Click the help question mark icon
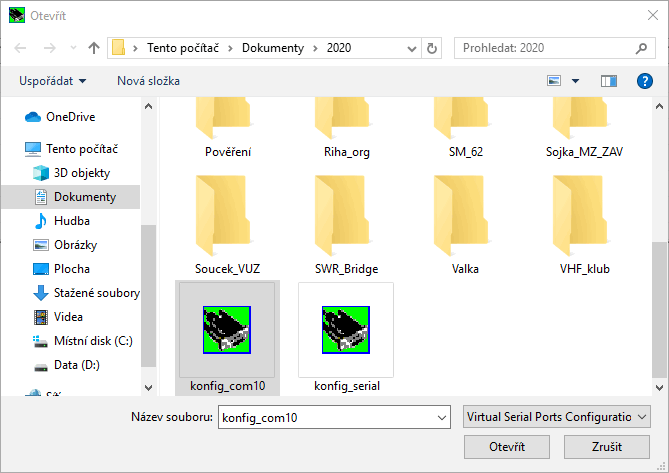This screenshot has width=669, height=473. (x=645, y=81)
